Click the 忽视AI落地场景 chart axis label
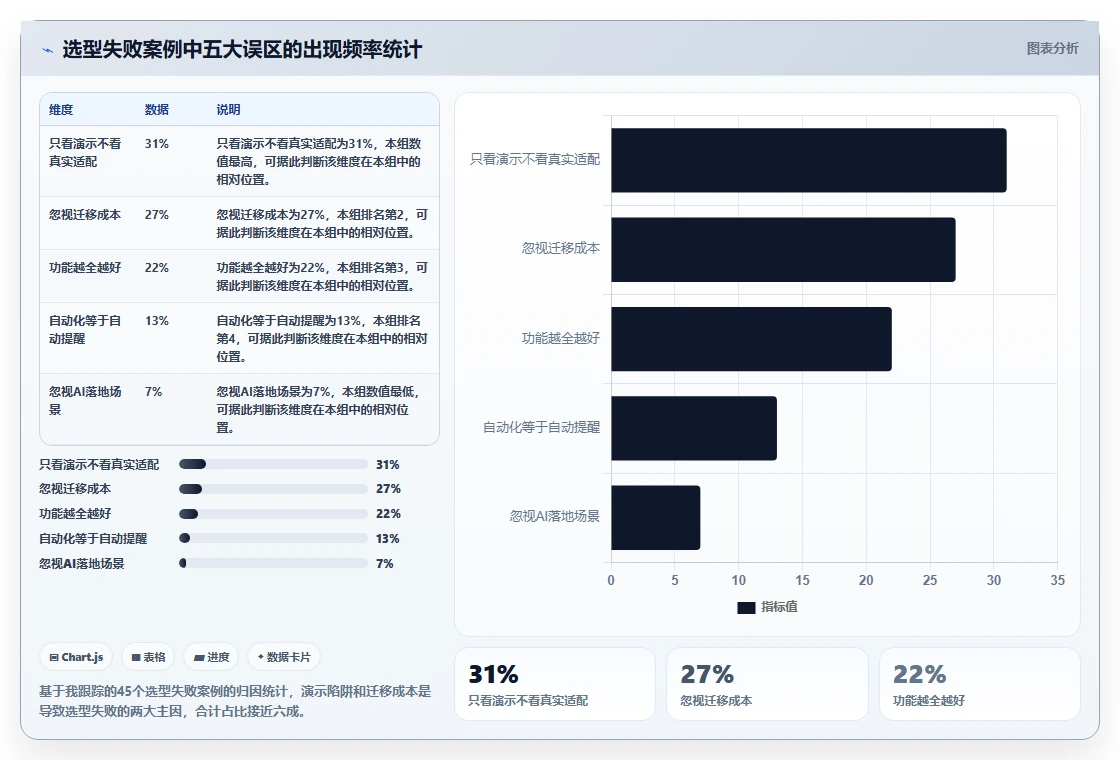The image size is (1120, 760). pyautogui.click(x=555, y=516)
